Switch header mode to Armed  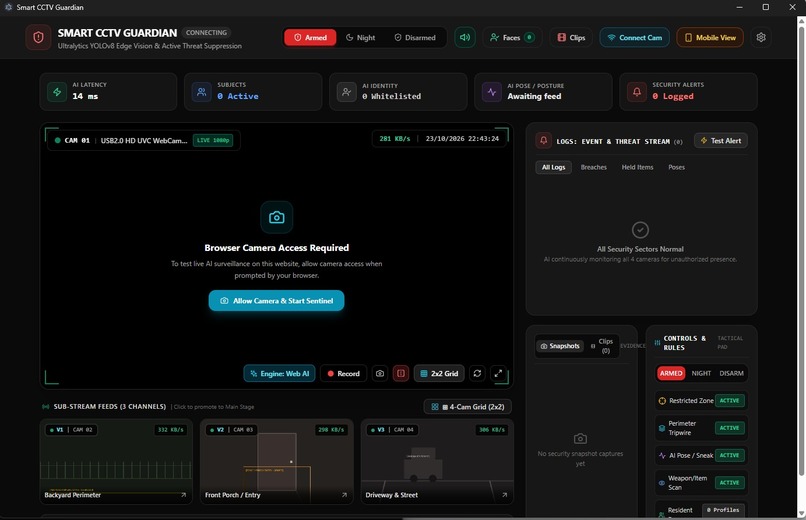[310, 38]
